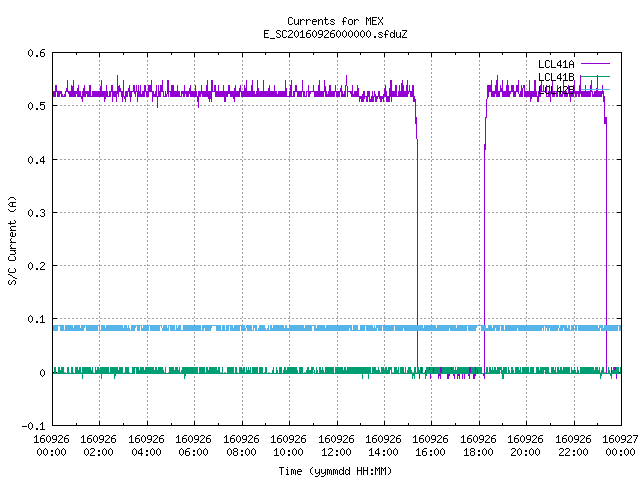Click the purple LCL41A legend line sample
This screenshot has width=640, height=480.
595,64
